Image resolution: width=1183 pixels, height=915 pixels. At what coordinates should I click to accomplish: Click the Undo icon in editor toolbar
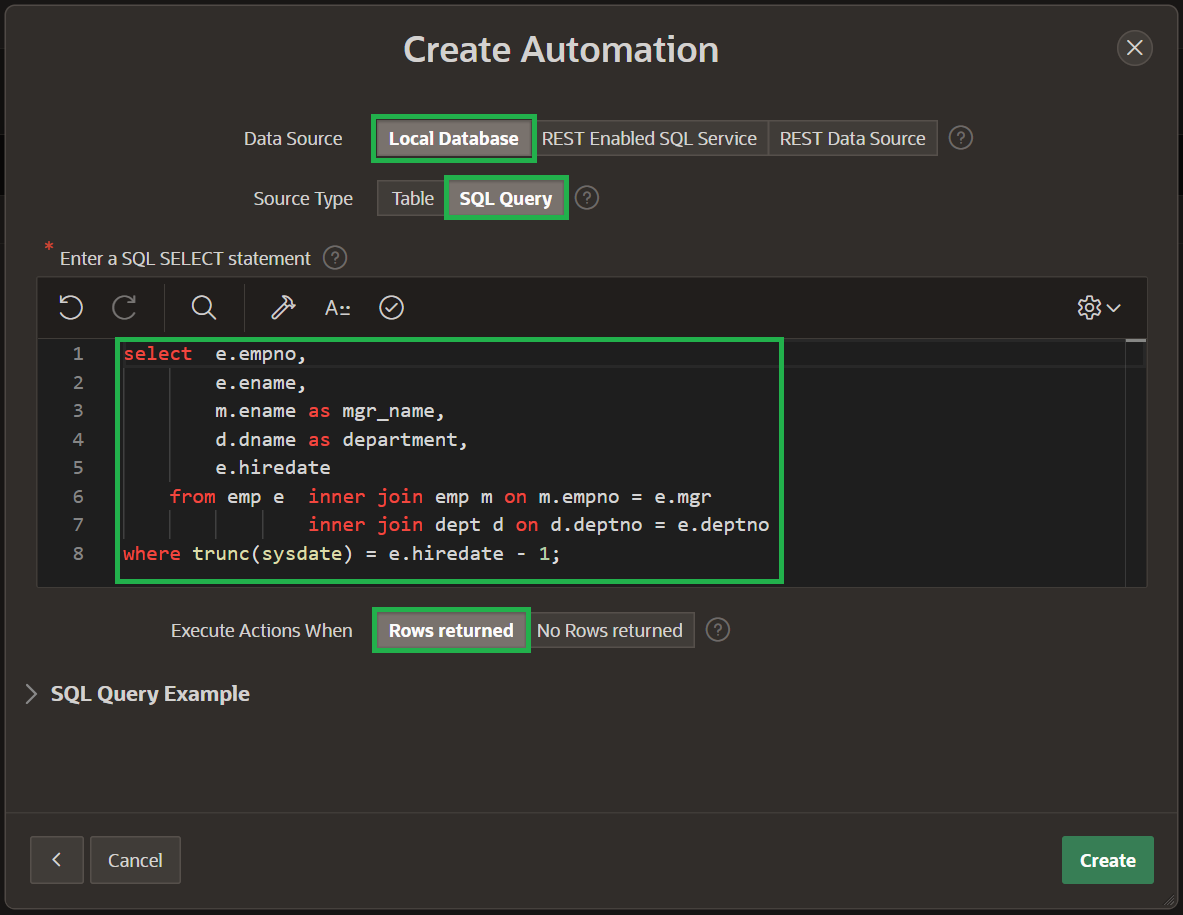point(70,308)
